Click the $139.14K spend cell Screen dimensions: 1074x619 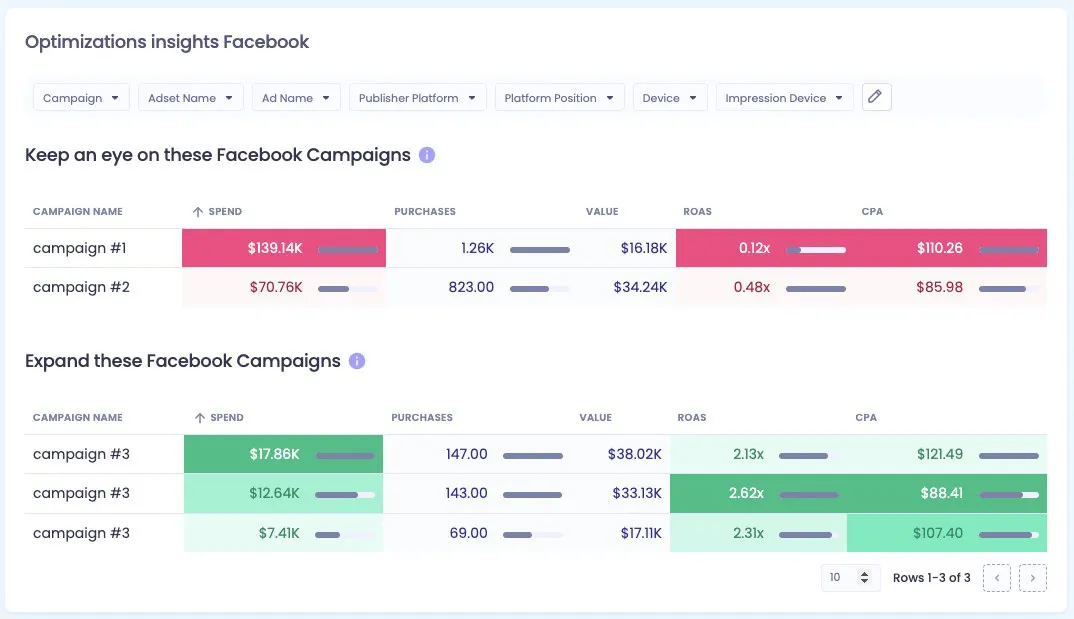point(284,248)
